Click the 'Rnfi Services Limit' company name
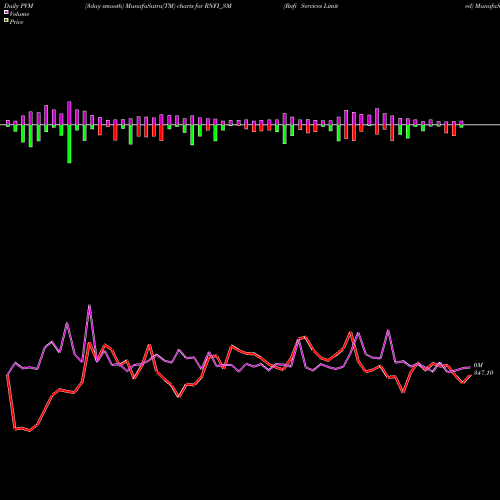Viewport: 500px width, 500px height. 311,6
